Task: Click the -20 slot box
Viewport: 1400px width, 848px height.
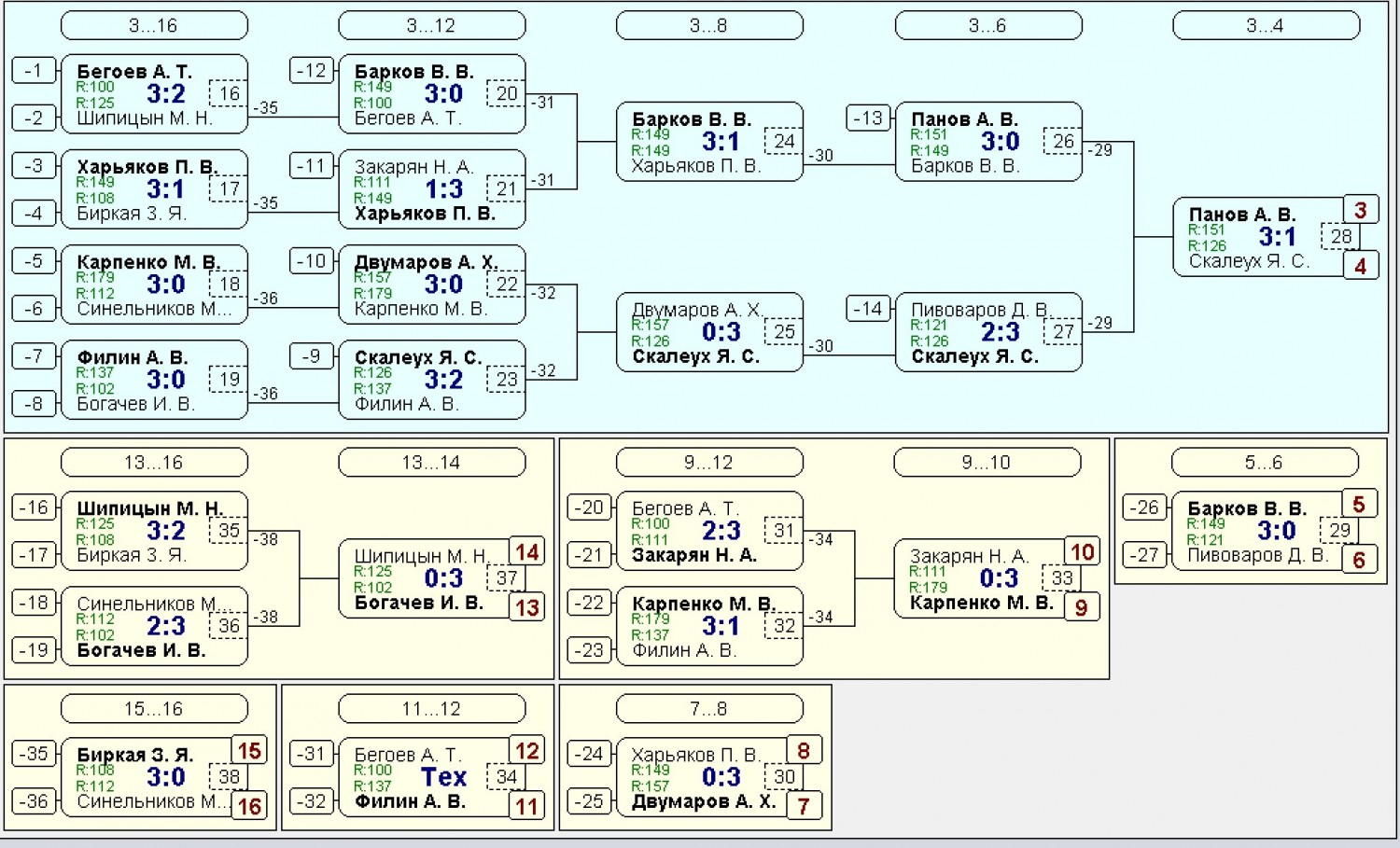Action: (x=589, y=507)
